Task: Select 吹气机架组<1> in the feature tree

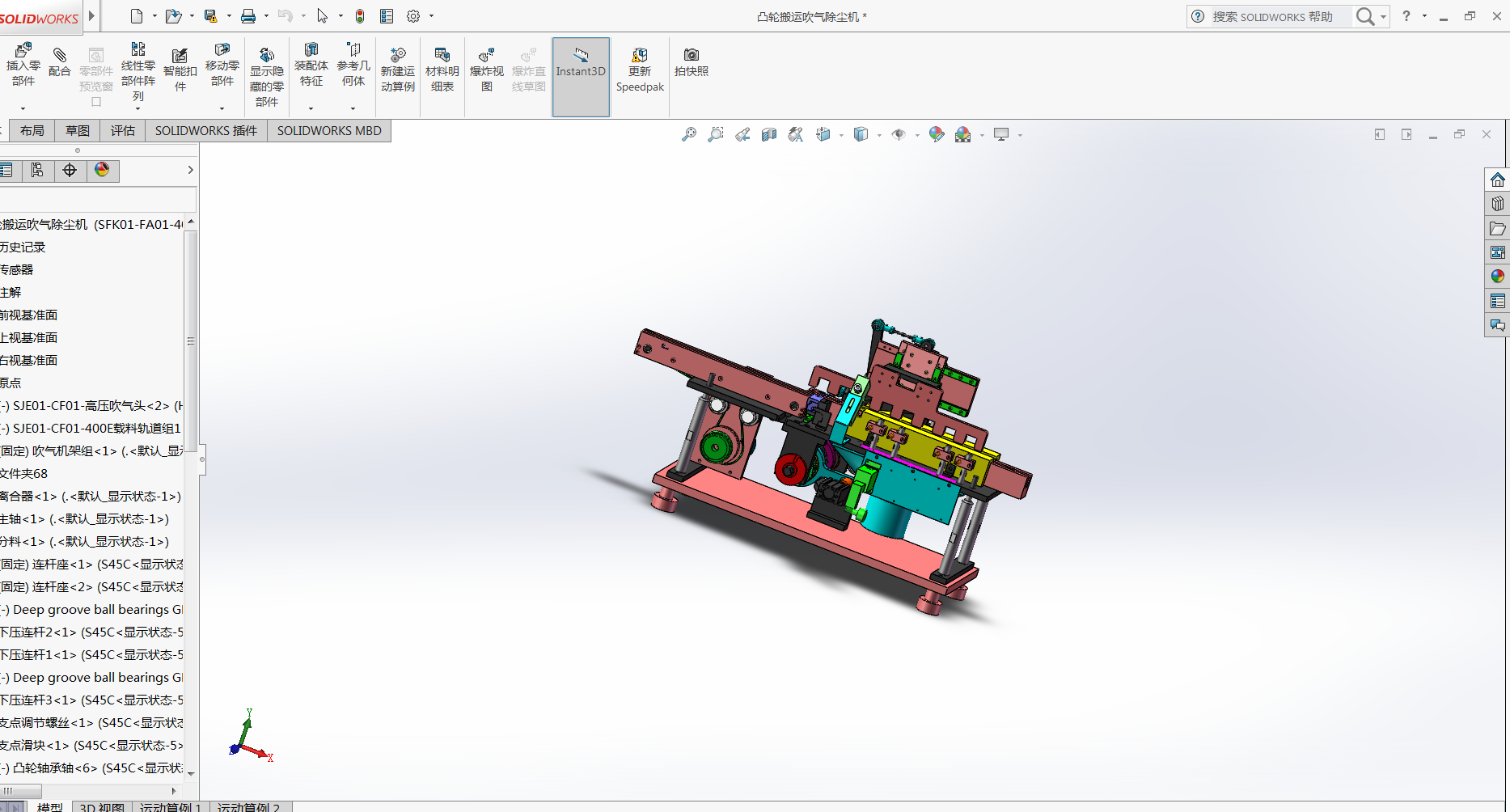Action: coord(91,451)
